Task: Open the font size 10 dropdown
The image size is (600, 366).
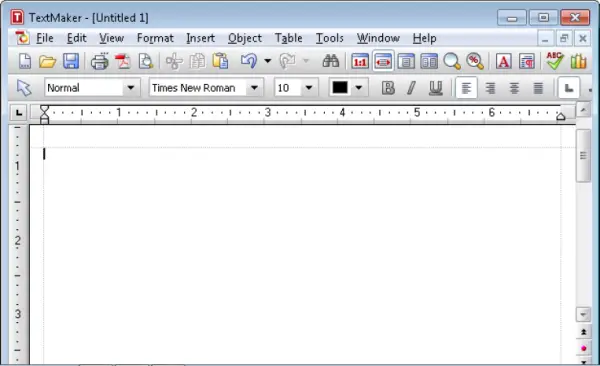Action: coord(309,88)
